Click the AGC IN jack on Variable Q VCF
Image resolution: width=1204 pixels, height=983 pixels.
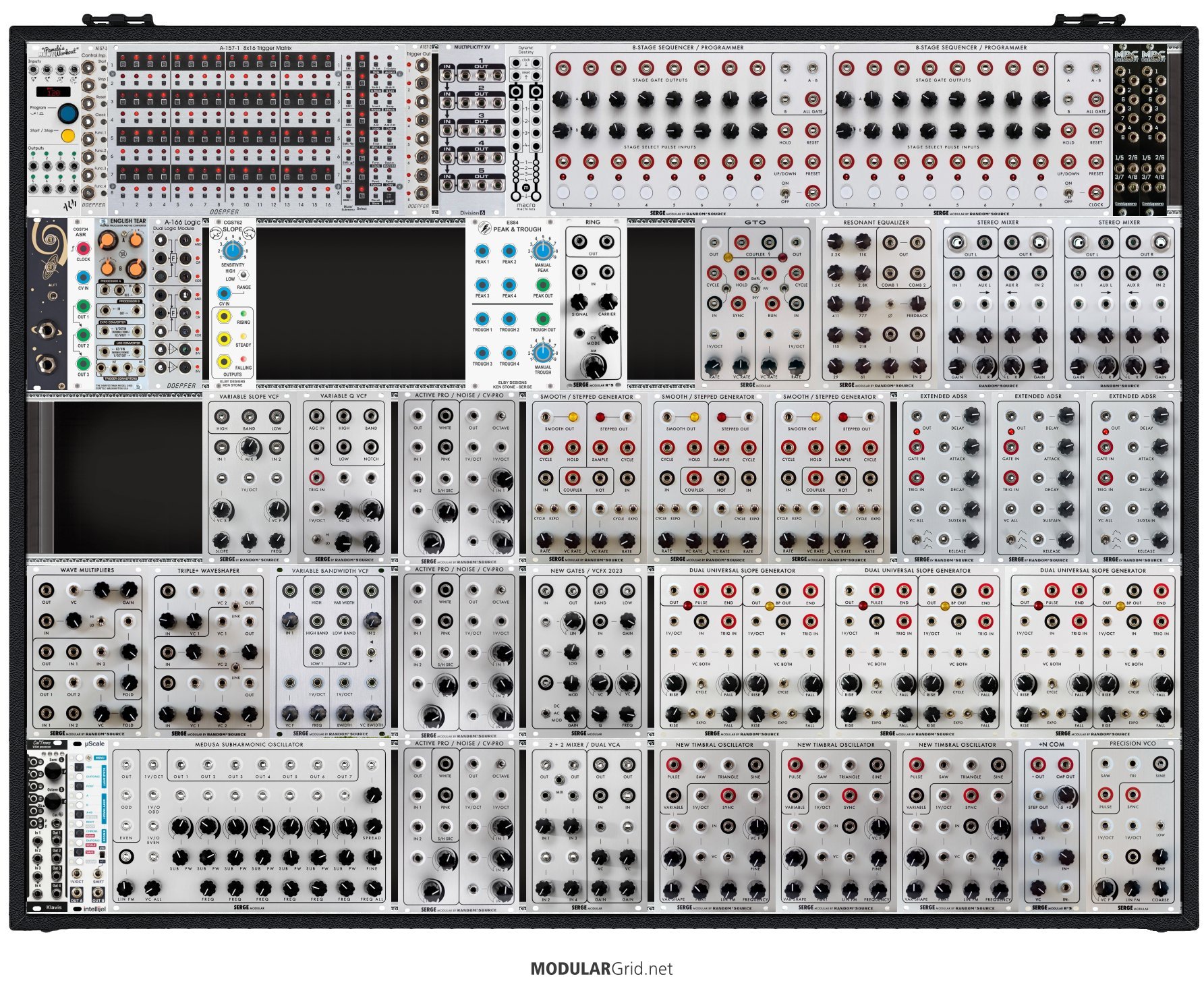click(316, 416)
